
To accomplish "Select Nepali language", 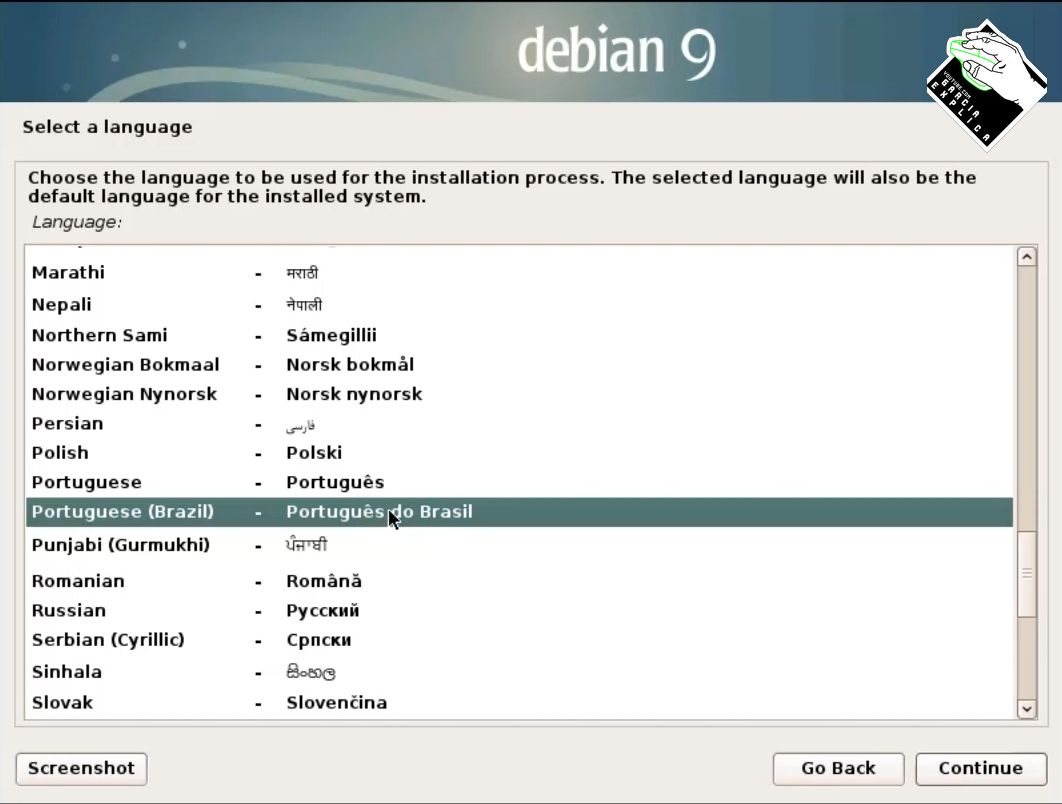I will click(519, 305).
